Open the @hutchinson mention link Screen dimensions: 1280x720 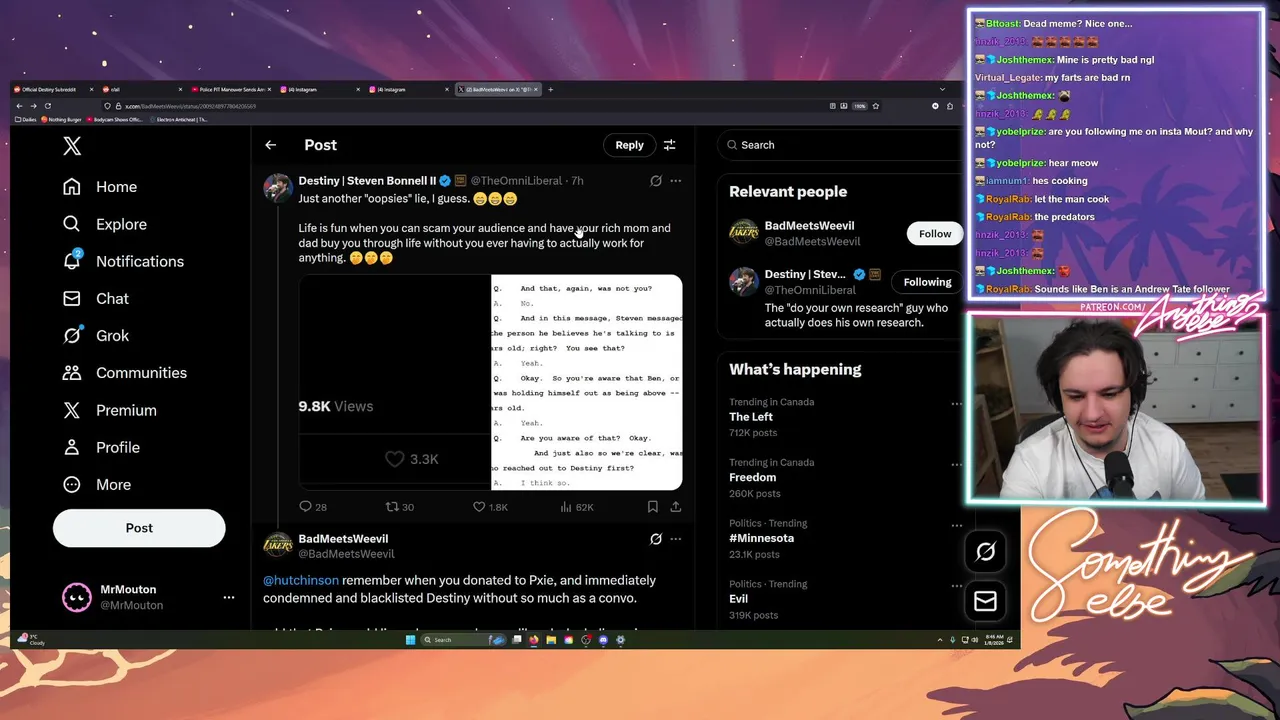[x=301, y=580]
